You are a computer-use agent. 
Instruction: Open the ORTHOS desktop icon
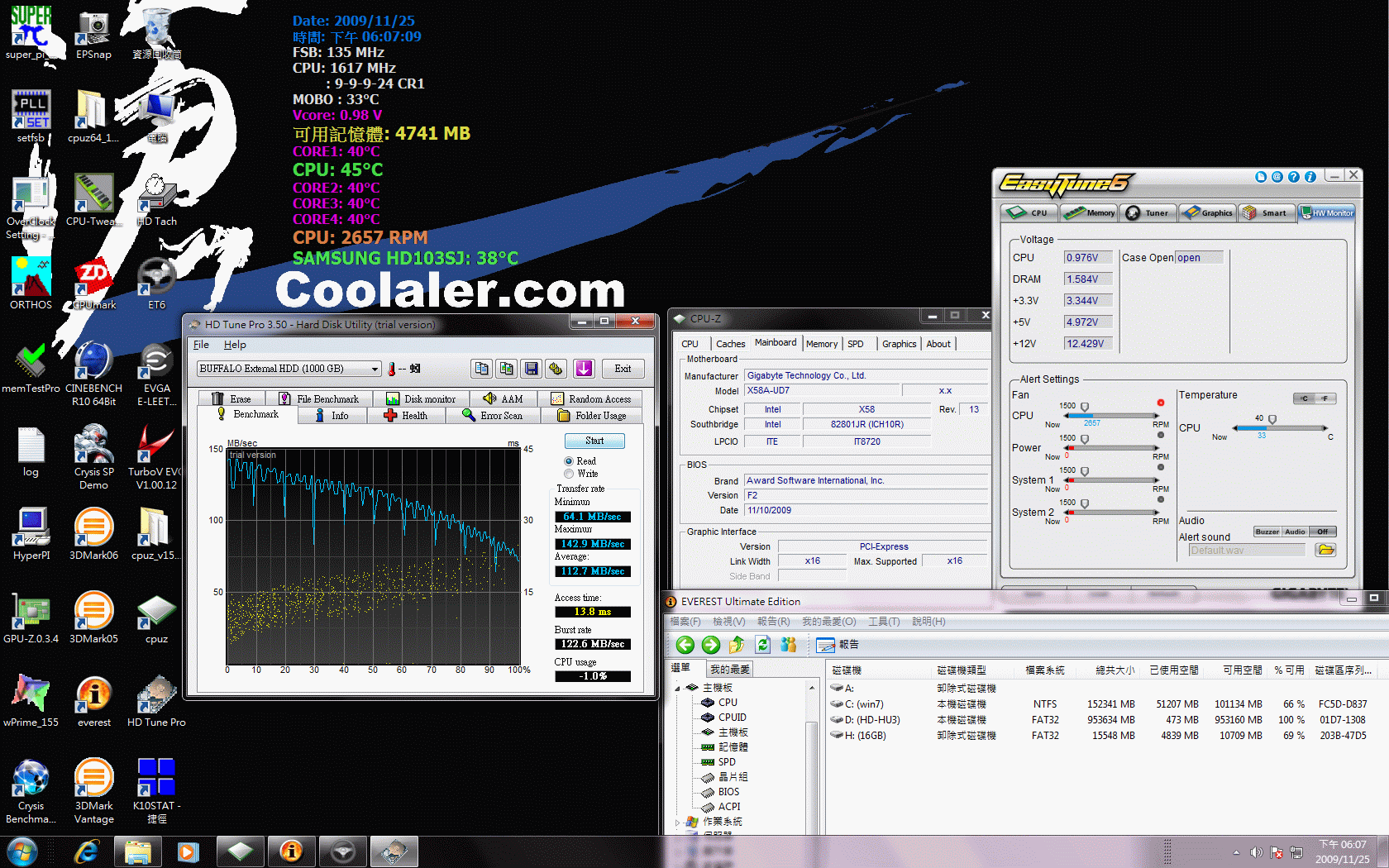tap(31, 284)
